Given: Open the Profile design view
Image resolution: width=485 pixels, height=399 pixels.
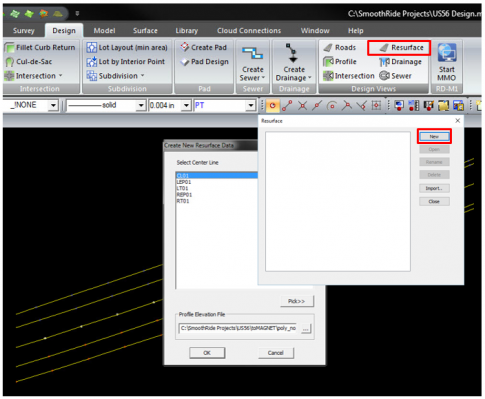Looking at the screenshot, I should [340, 62].
